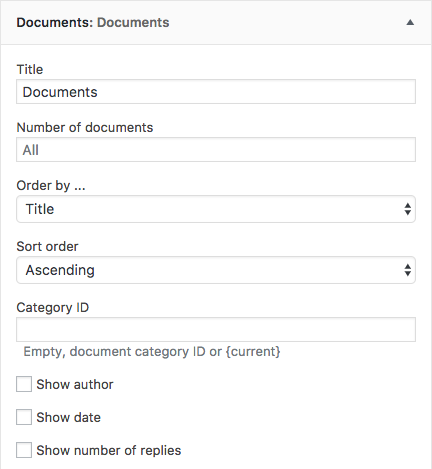Collapse the Documents widget with triangle icon
The width and height of the screenshot is (432, 469).
click(410, 22)
